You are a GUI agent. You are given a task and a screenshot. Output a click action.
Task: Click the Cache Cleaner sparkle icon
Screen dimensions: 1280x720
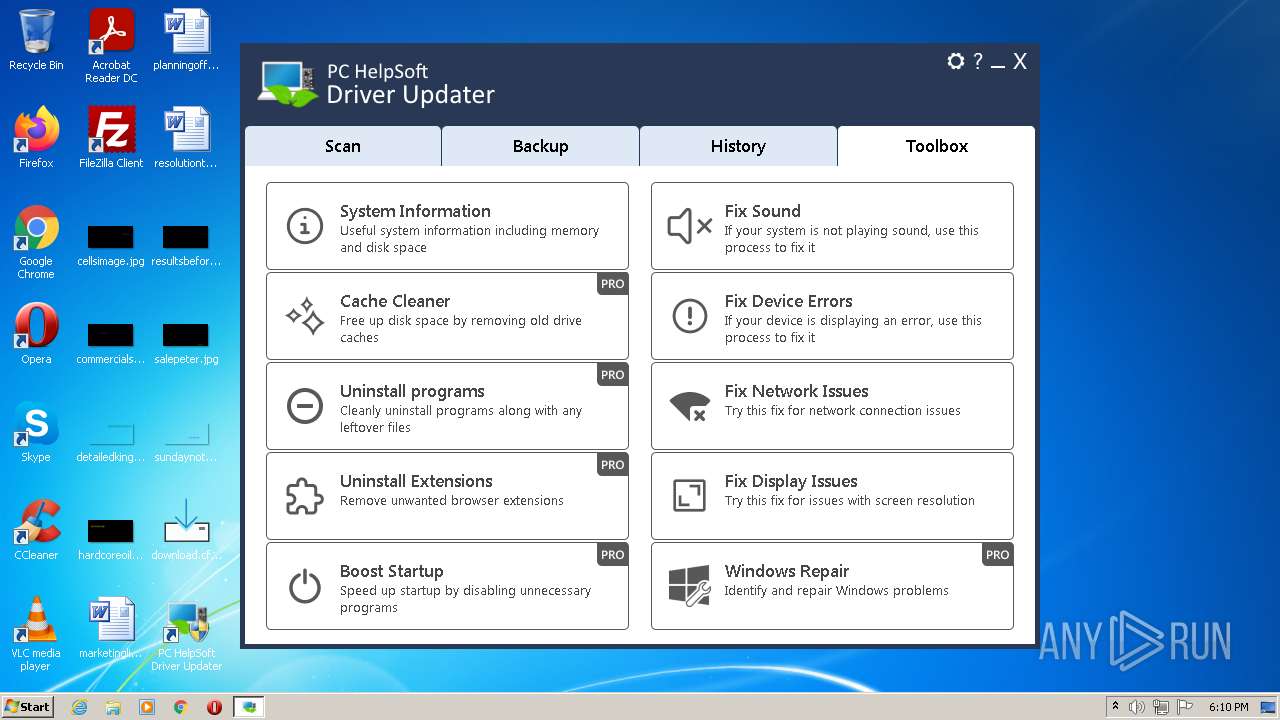click(305, 316)
